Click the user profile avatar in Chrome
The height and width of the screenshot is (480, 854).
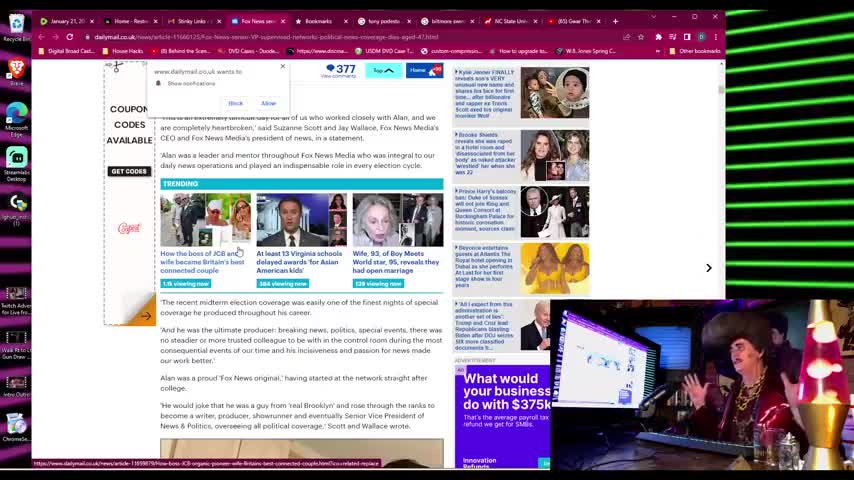[x=702, y=37]
